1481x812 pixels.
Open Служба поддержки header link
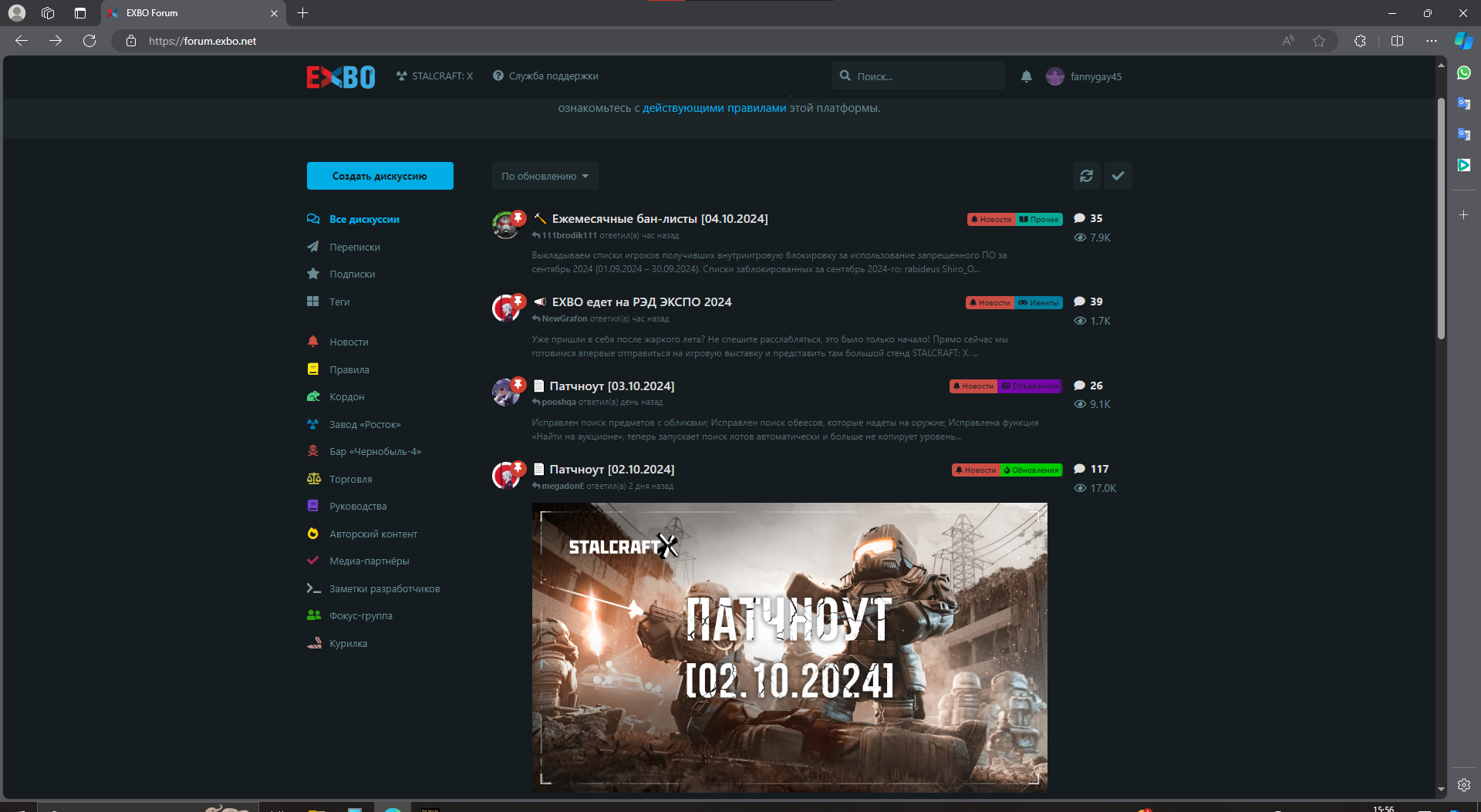coord(545,76)
